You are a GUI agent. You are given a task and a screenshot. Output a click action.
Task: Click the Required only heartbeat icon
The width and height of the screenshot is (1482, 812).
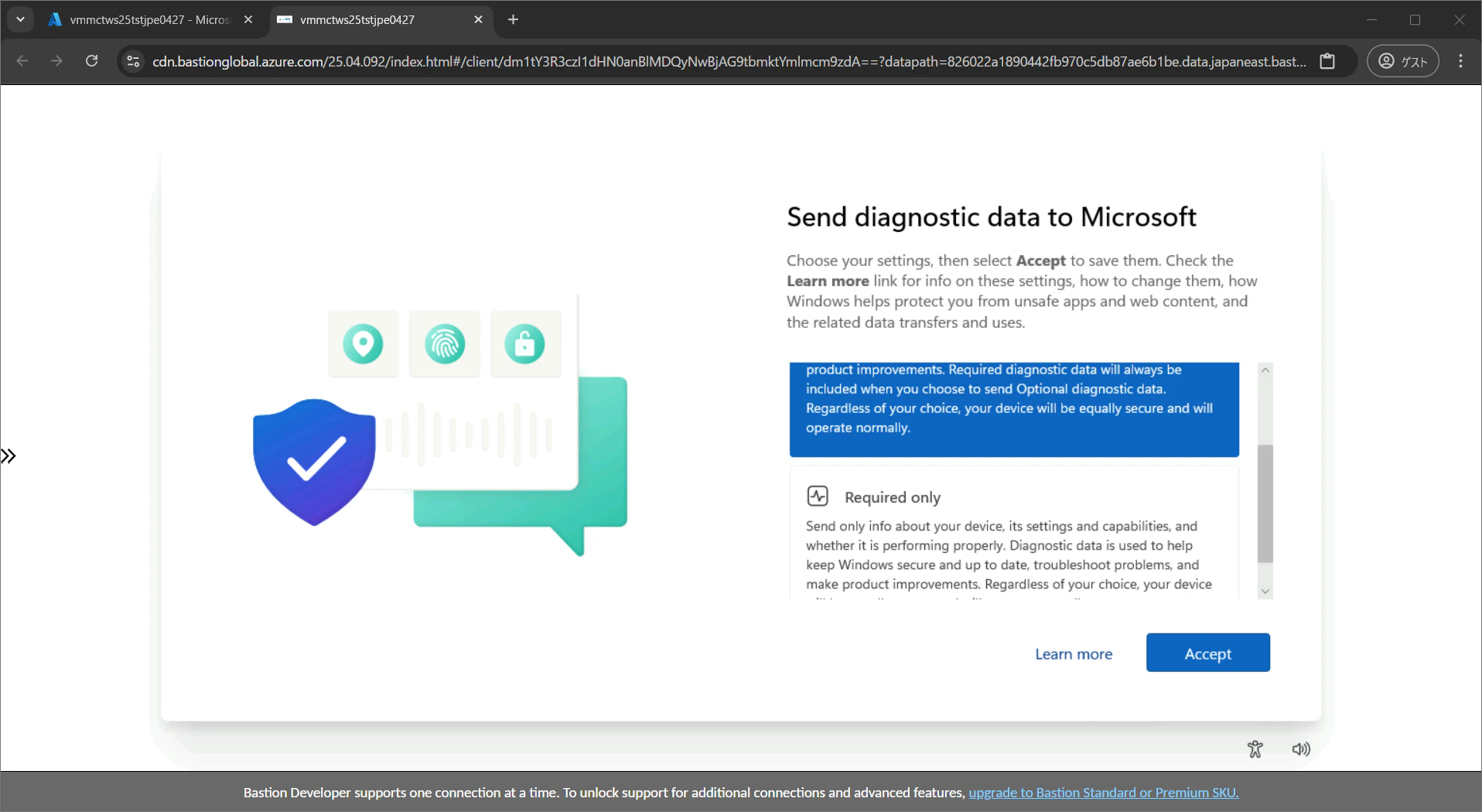[818, 496]
